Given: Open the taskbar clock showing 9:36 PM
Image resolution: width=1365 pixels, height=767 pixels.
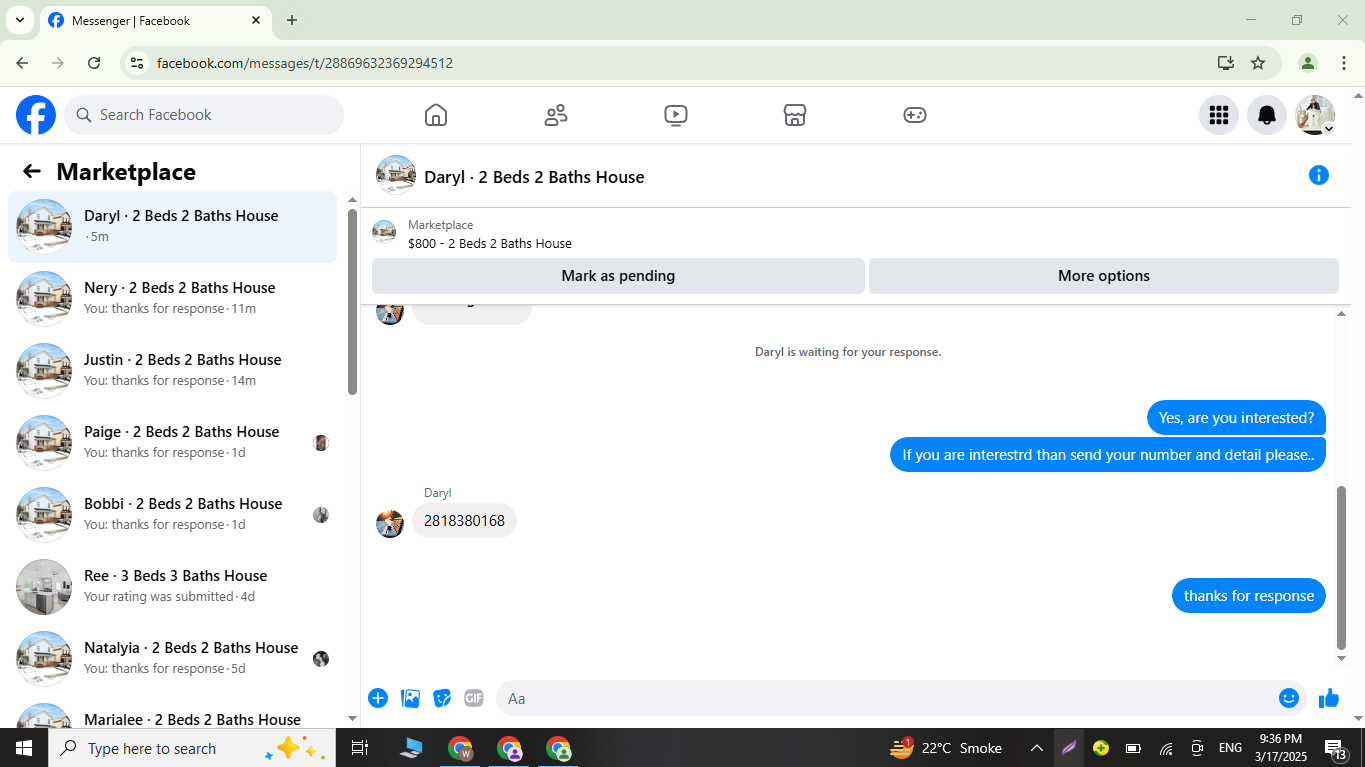Looking at the screenshot, I should tap(1280, 748).
